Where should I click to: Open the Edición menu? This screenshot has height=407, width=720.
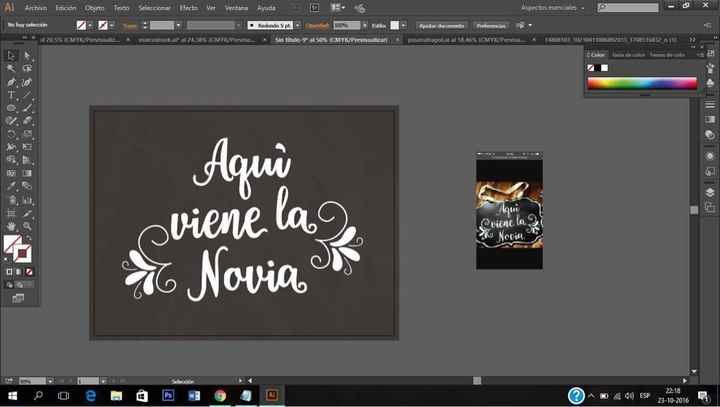click(66, 8)
